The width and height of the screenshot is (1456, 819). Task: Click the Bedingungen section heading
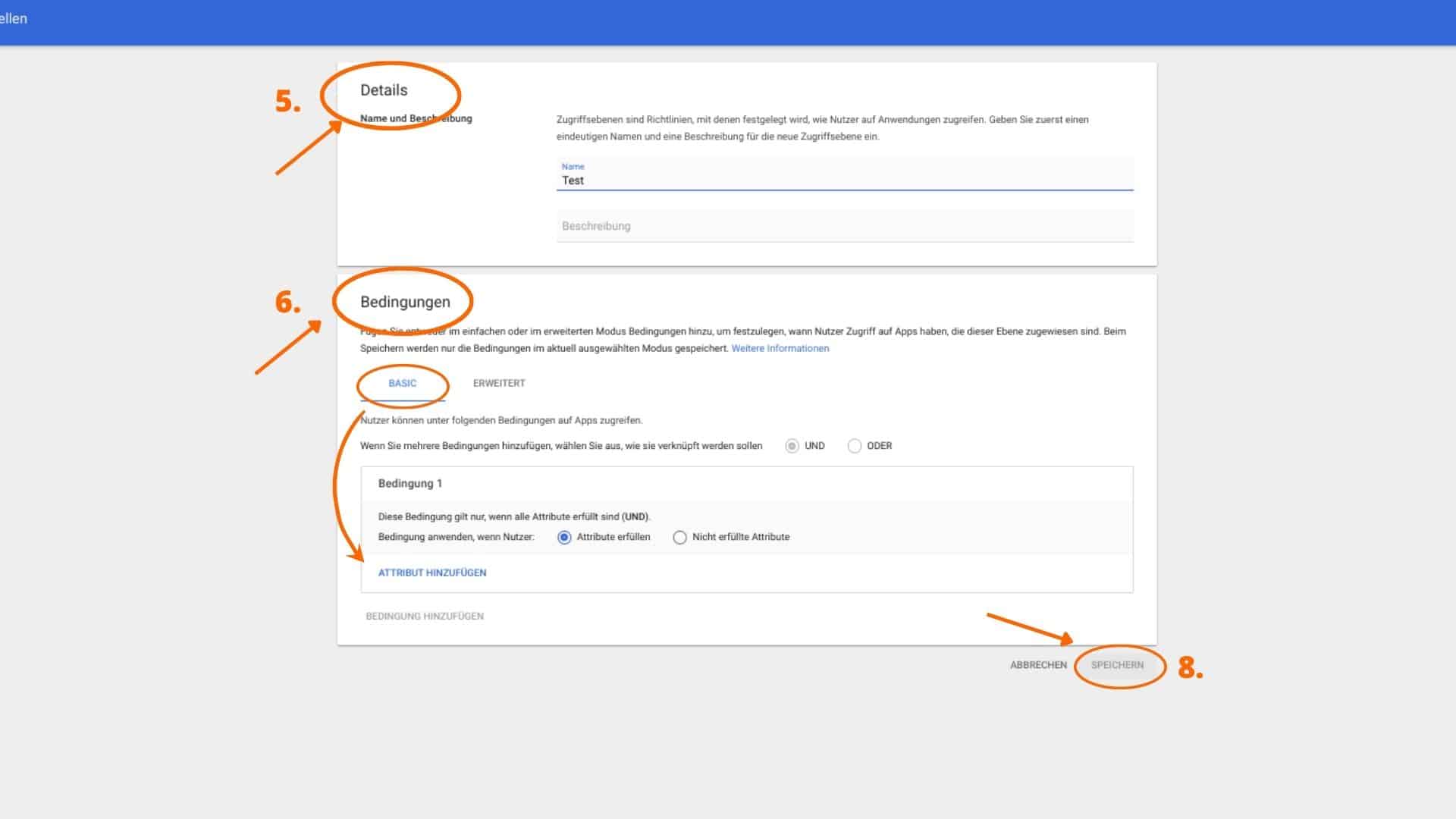click(405, 302)
